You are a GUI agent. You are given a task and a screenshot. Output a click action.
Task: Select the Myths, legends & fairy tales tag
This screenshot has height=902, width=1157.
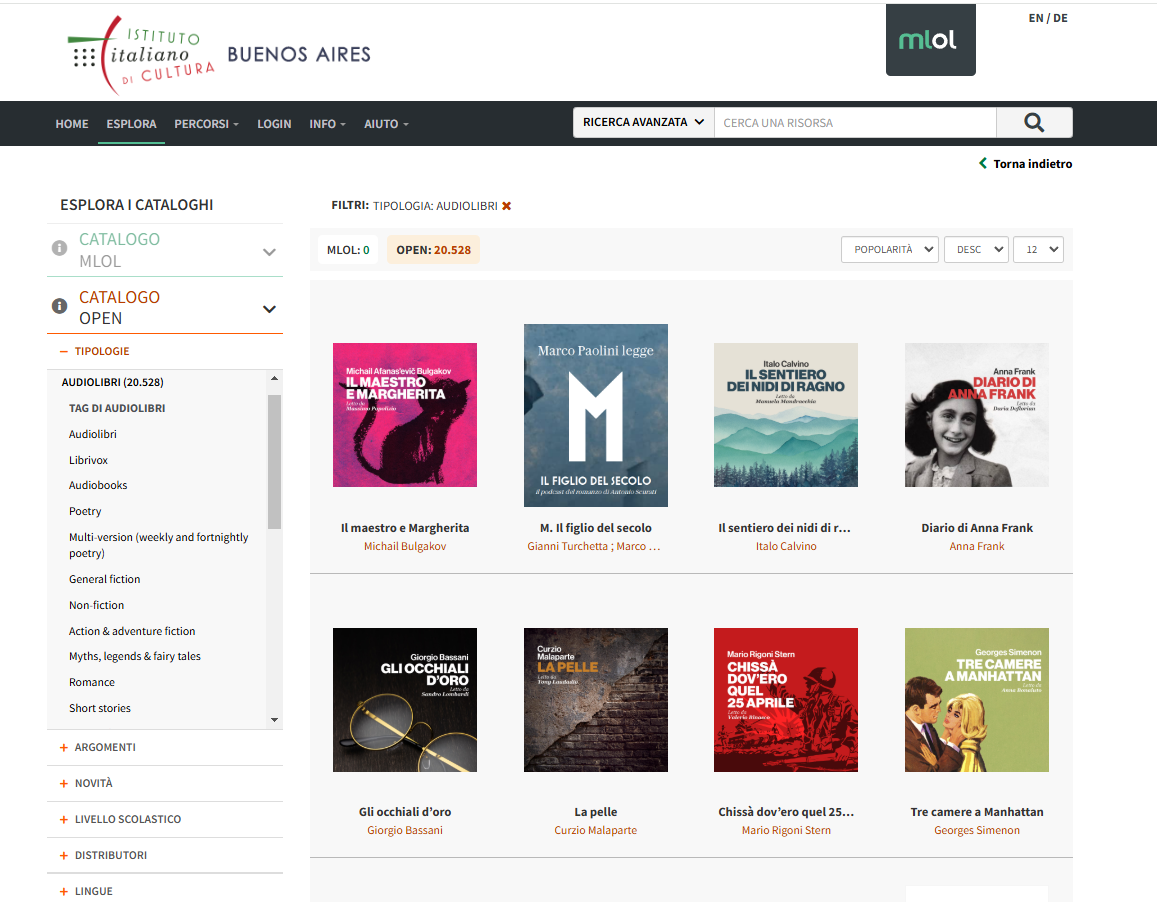pyautogui.click(x=134, y=656)
